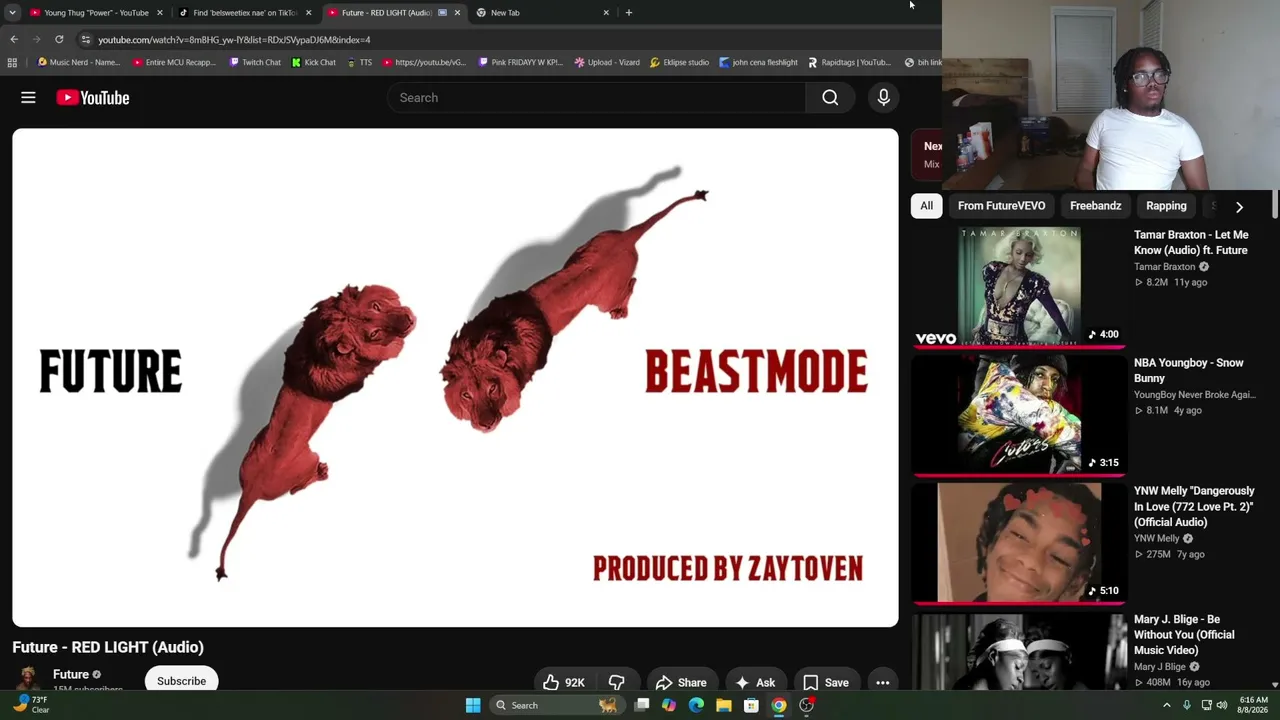Open Eklipse studio bookmark
1280x720 pixels.
point(679,62)
